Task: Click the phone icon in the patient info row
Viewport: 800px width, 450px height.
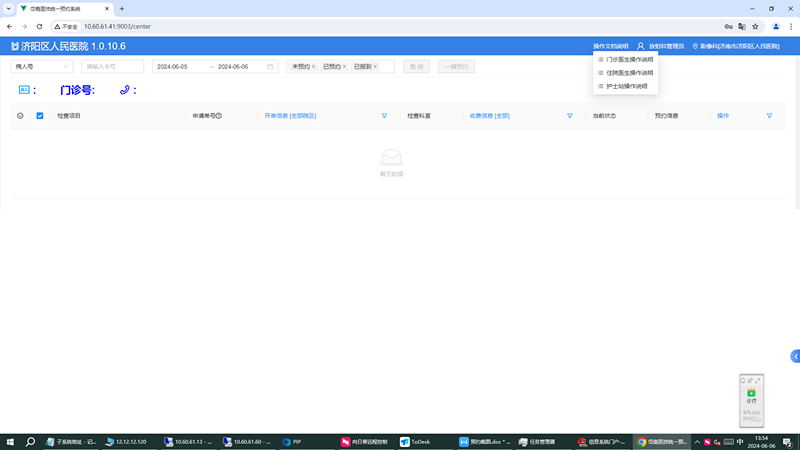Action: [x=125, y=90]
